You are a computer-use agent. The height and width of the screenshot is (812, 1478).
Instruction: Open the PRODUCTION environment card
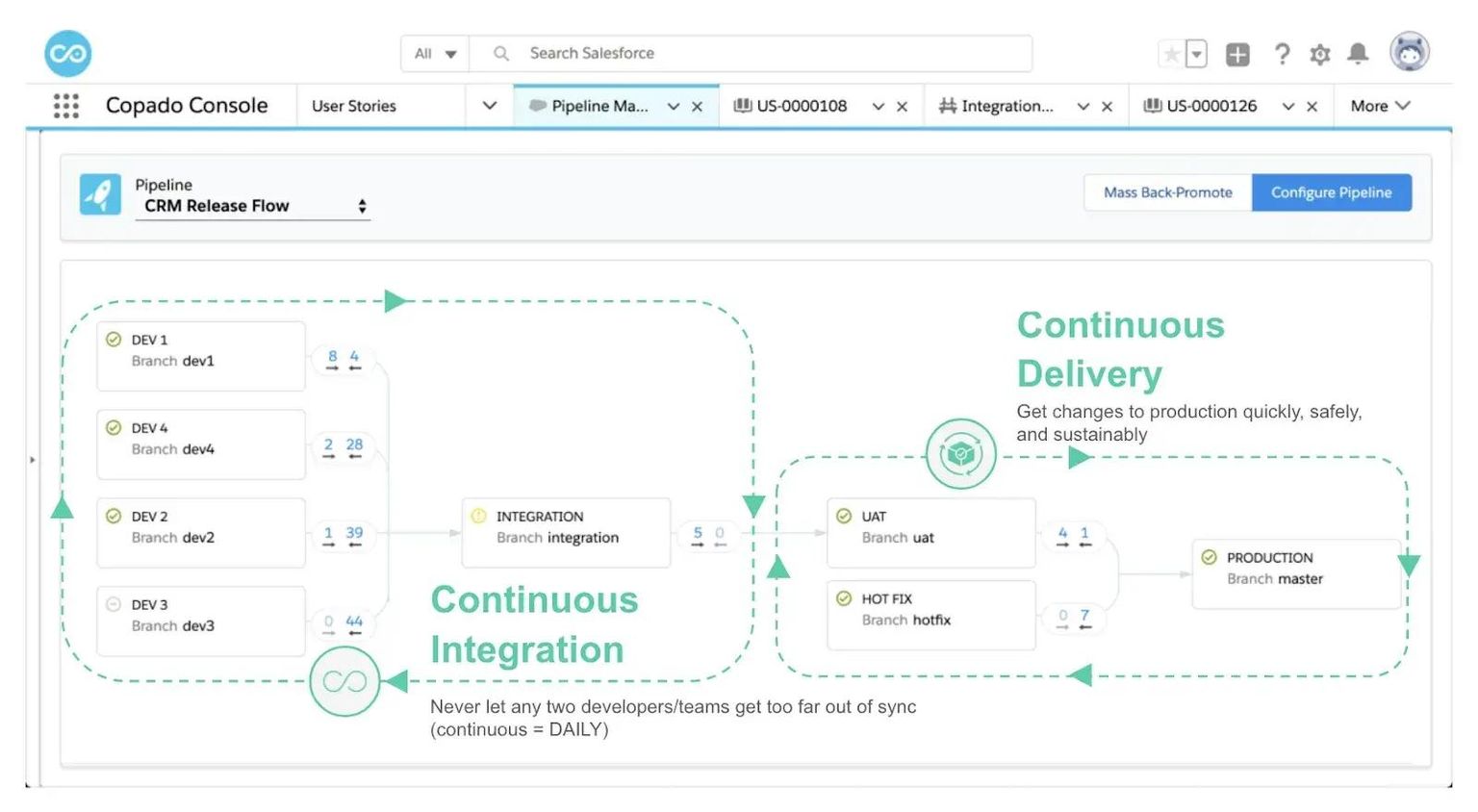[x=1296, y=574]
